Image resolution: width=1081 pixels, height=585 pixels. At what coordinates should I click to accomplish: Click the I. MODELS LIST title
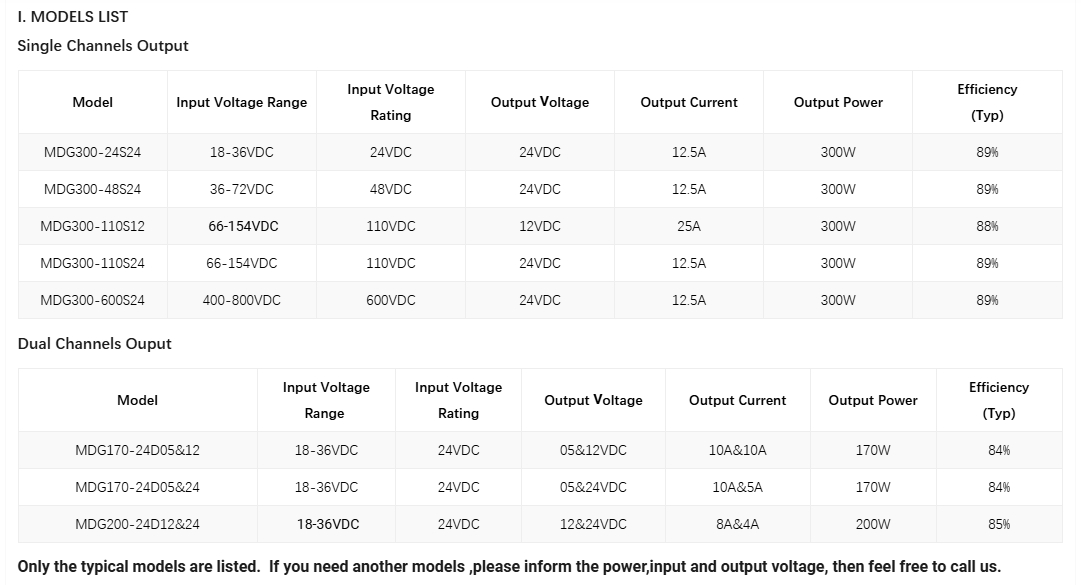tap(72, 17)
